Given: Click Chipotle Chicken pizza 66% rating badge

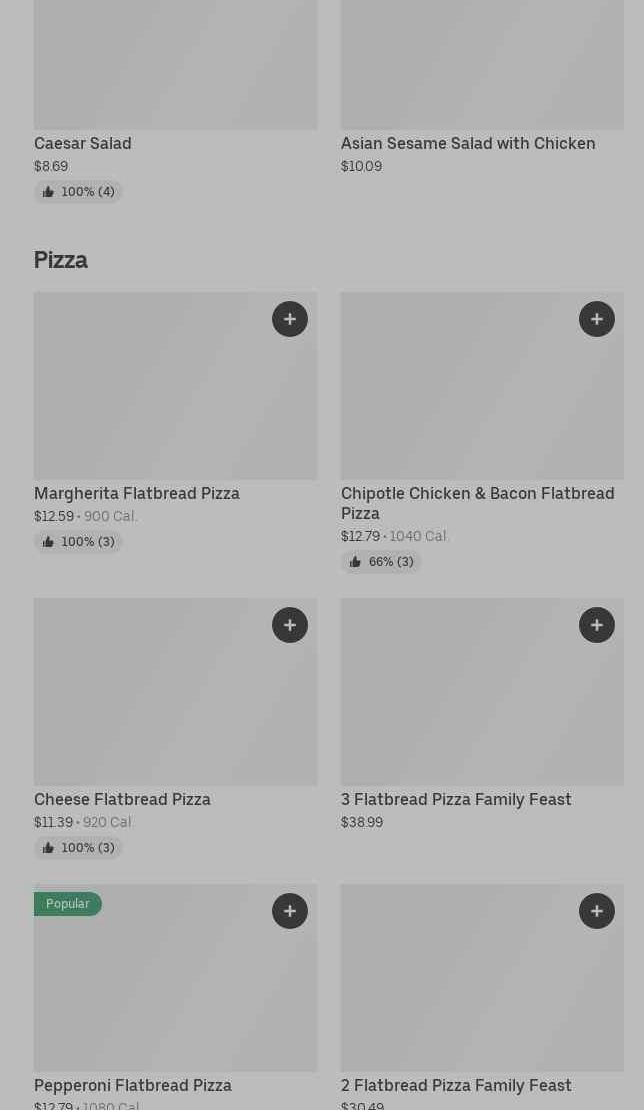Looking at the screenshot, I should coord(381,562).
